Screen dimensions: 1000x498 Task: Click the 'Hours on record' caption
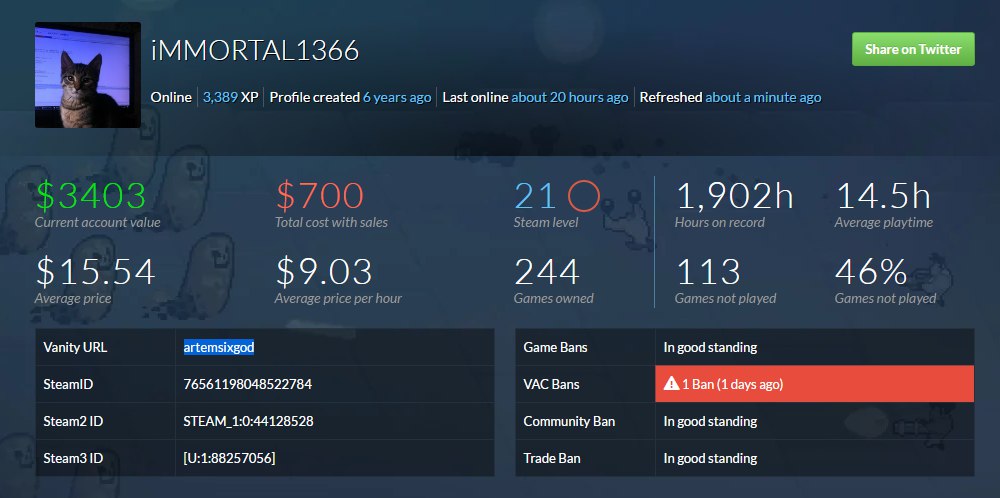point(719,223)
